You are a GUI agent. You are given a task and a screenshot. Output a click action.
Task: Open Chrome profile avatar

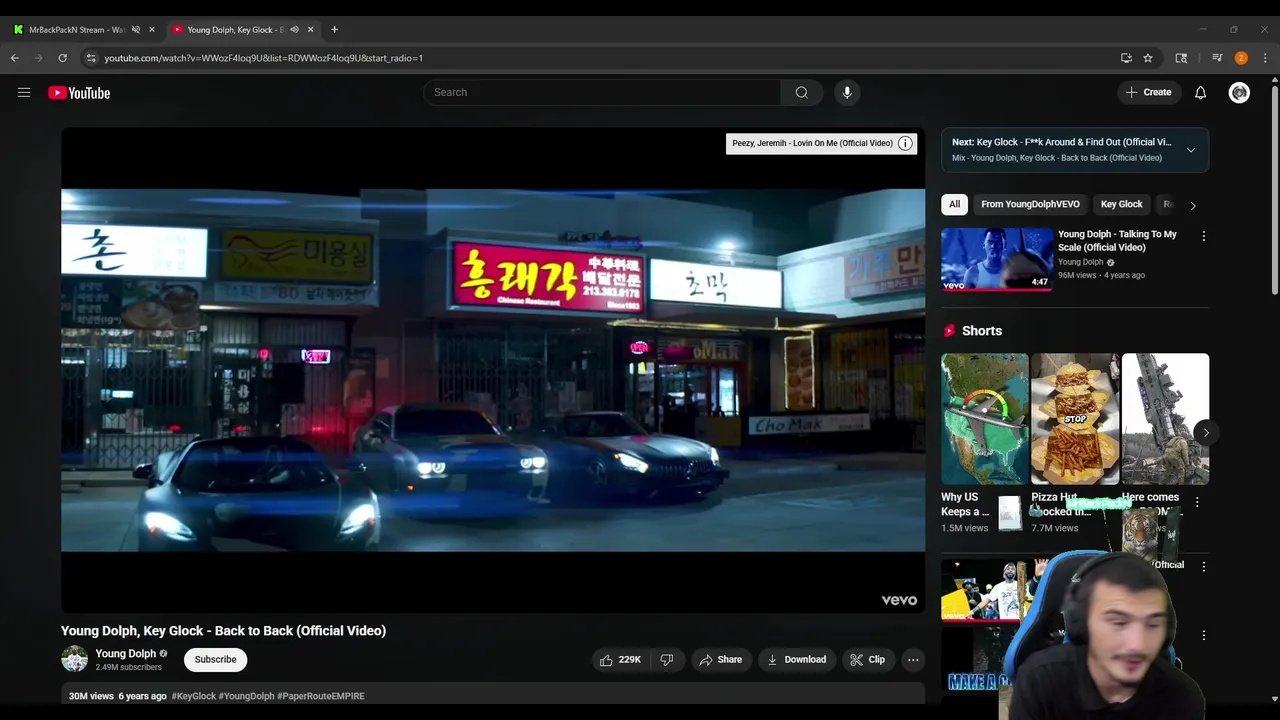point(1241,58)
